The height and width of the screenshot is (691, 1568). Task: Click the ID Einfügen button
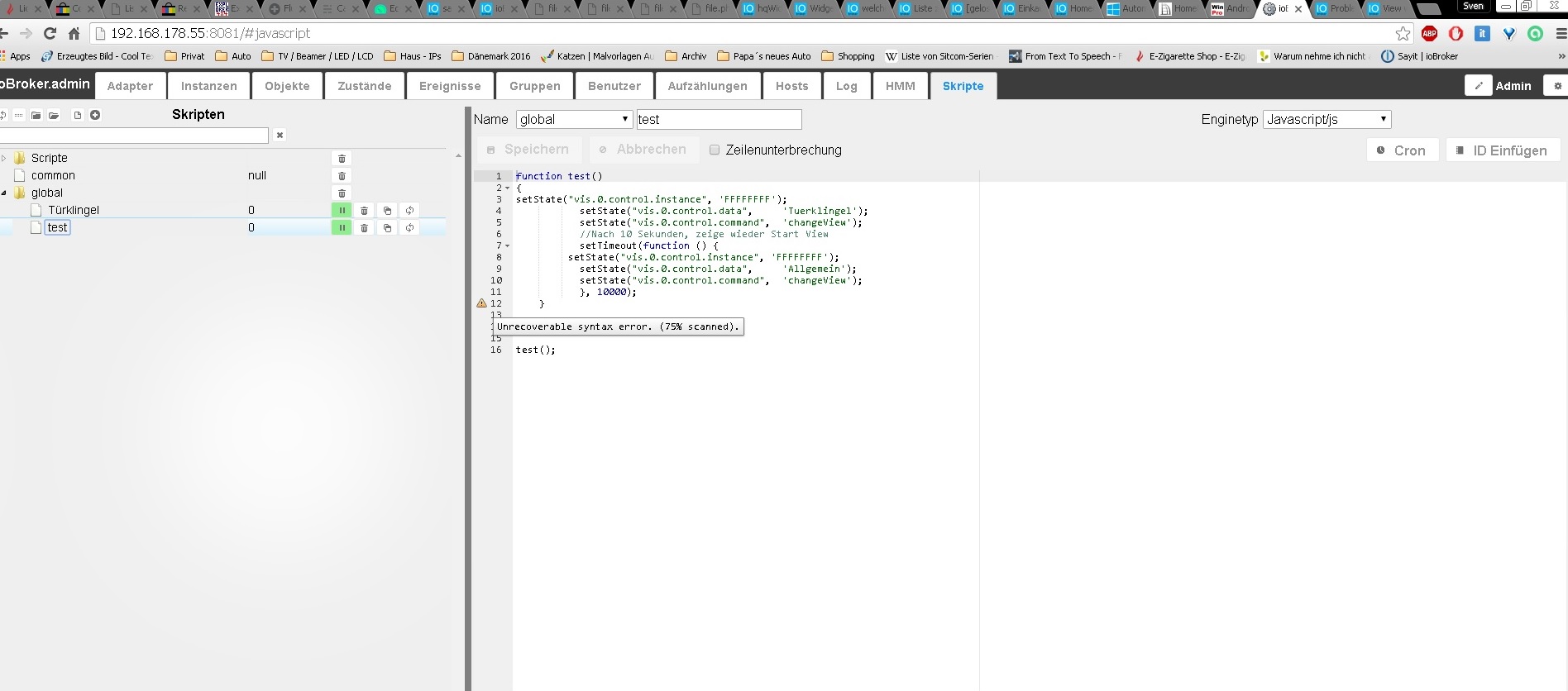pos(1502,150)
